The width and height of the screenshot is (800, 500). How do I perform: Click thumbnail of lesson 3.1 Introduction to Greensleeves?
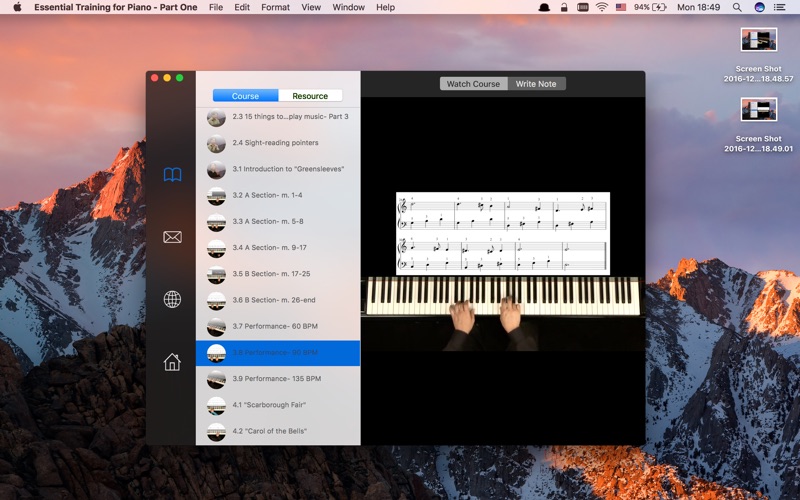click(216, 169)
